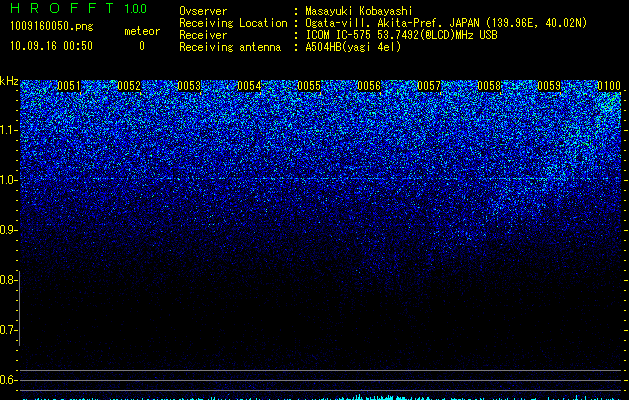Click observer name Masayuki Kobayashi

(x=359, y=11)
